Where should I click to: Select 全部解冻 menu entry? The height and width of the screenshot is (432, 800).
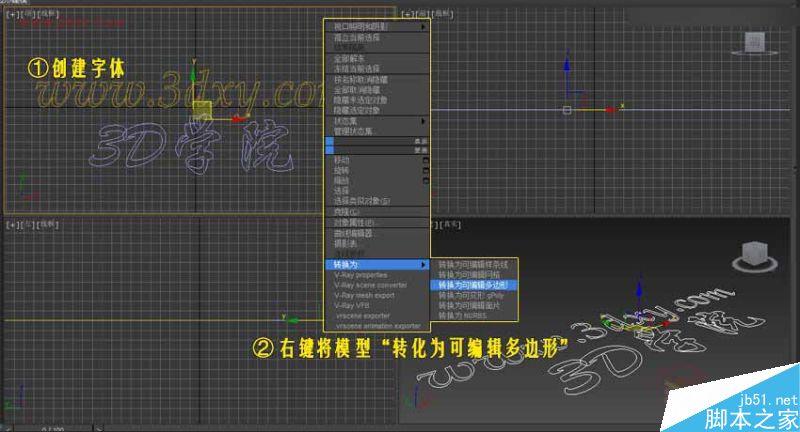[349, 59]
